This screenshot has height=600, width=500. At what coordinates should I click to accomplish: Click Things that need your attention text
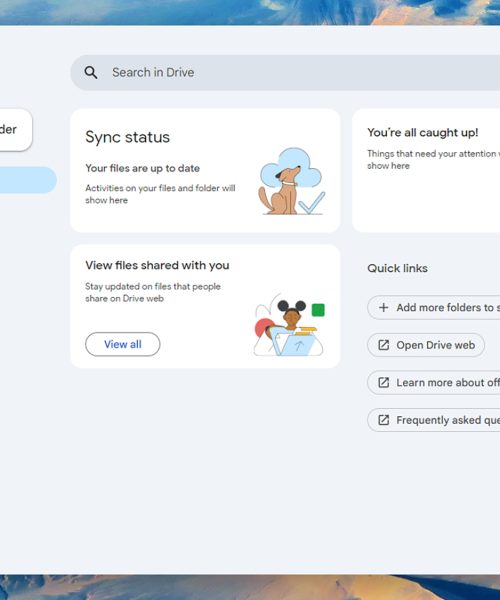[433, 160]
